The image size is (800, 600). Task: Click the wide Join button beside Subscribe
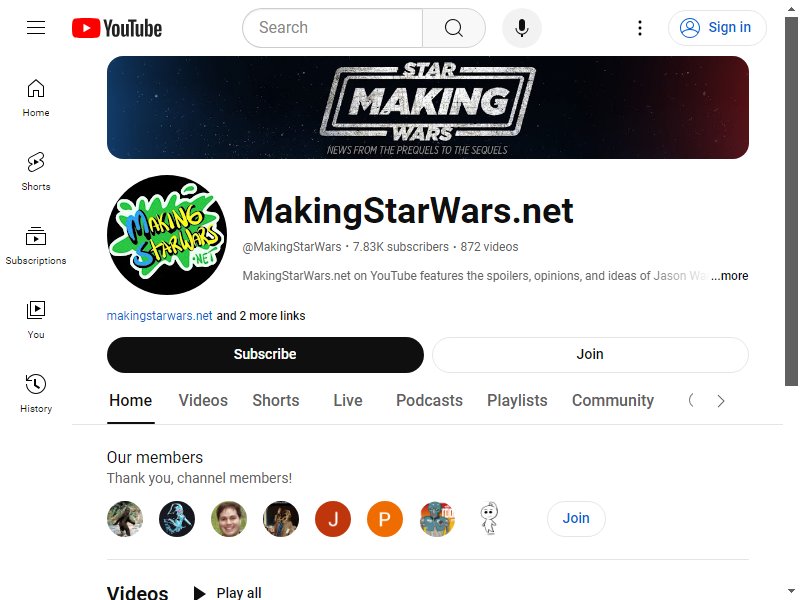coord(590,355)
